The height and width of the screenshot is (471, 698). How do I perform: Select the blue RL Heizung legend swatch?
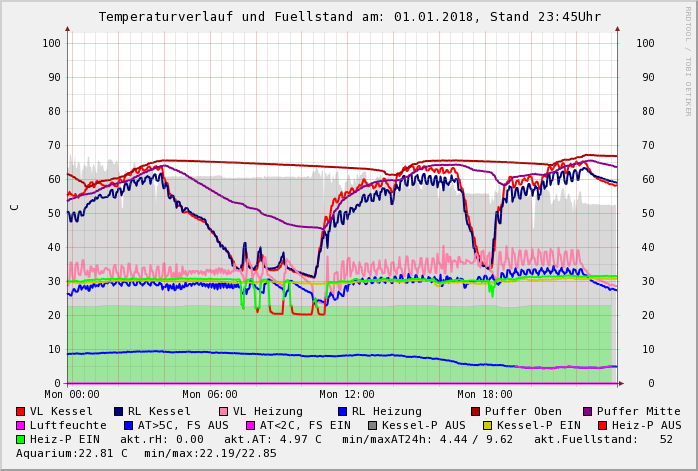point(342,411)
